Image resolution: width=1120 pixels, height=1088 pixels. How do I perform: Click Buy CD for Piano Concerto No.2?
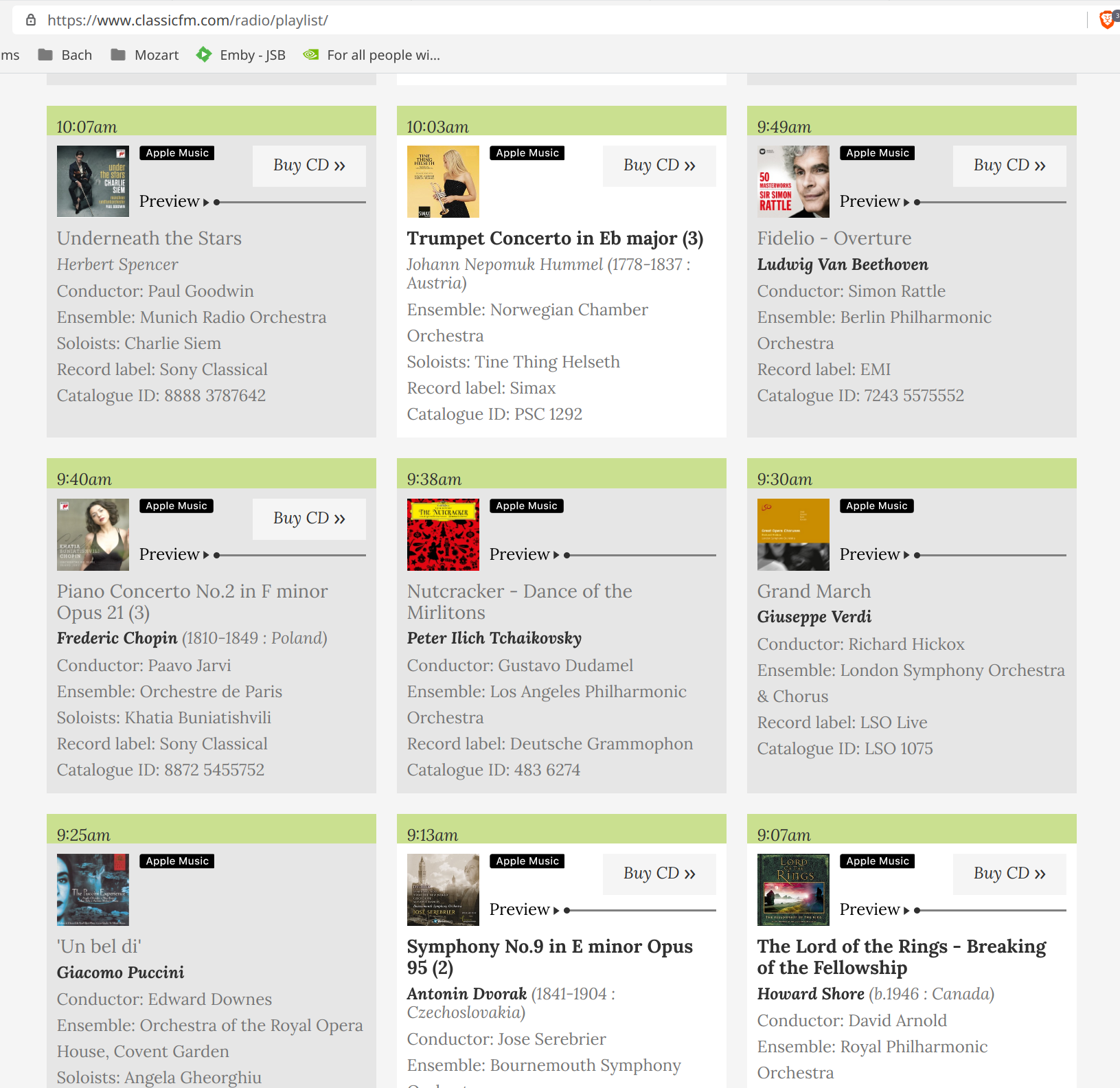click(x=309, y=519)
